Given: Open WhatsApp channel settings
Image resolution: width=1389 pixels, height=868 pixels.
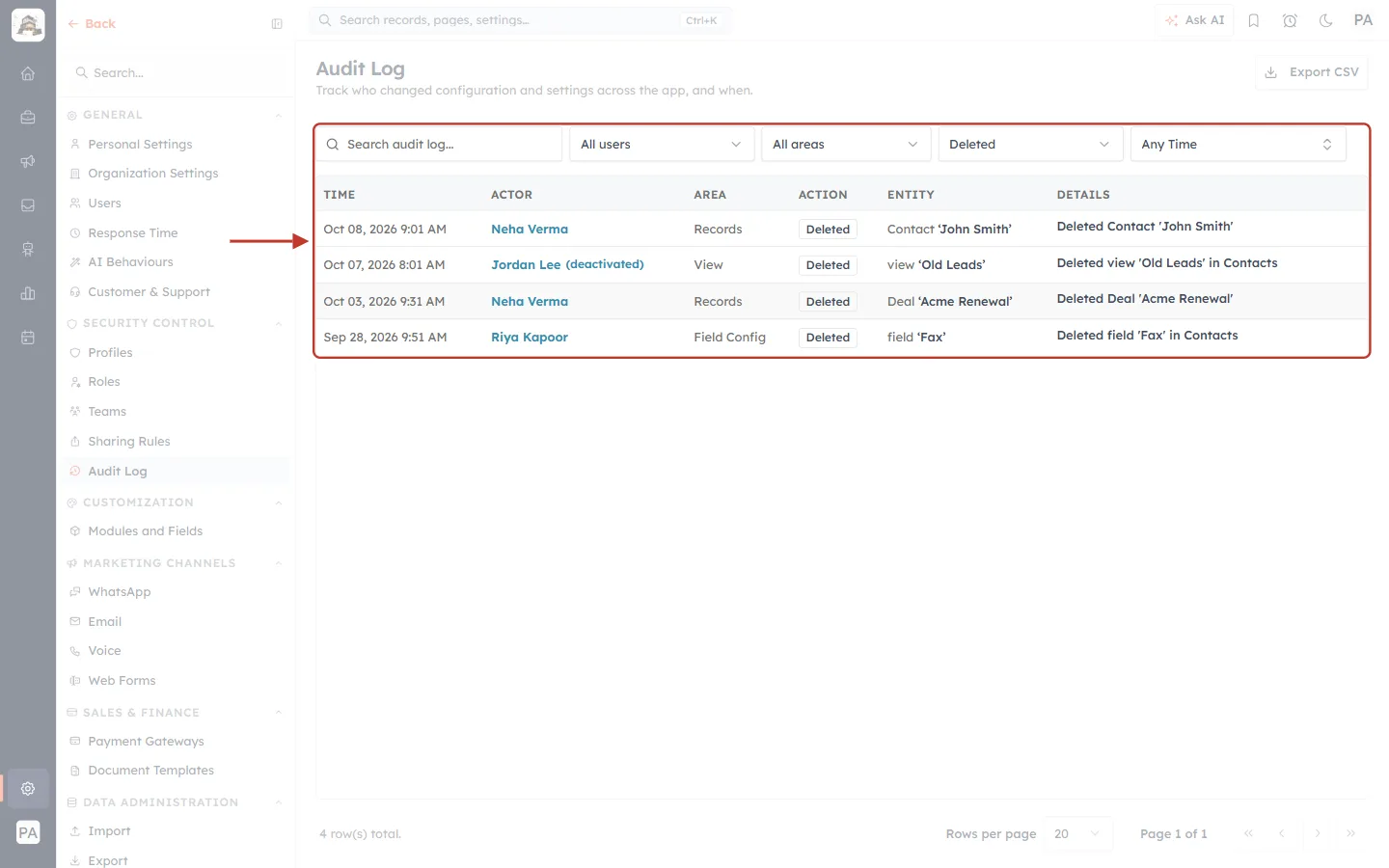Looking at the screenshot, I should point(119,592).
